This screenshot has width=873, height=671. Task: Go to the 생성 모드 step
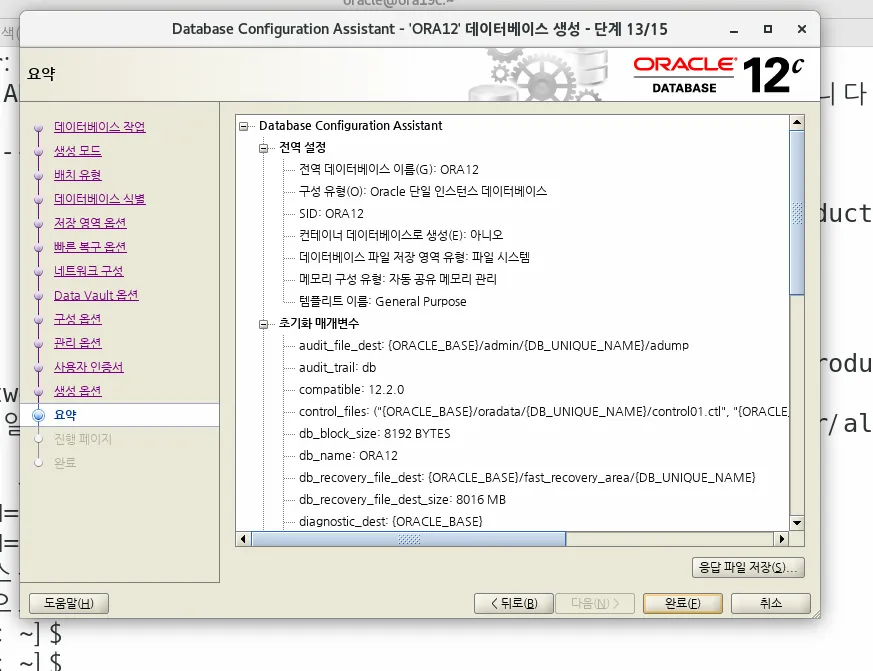[x=77, y=151]
